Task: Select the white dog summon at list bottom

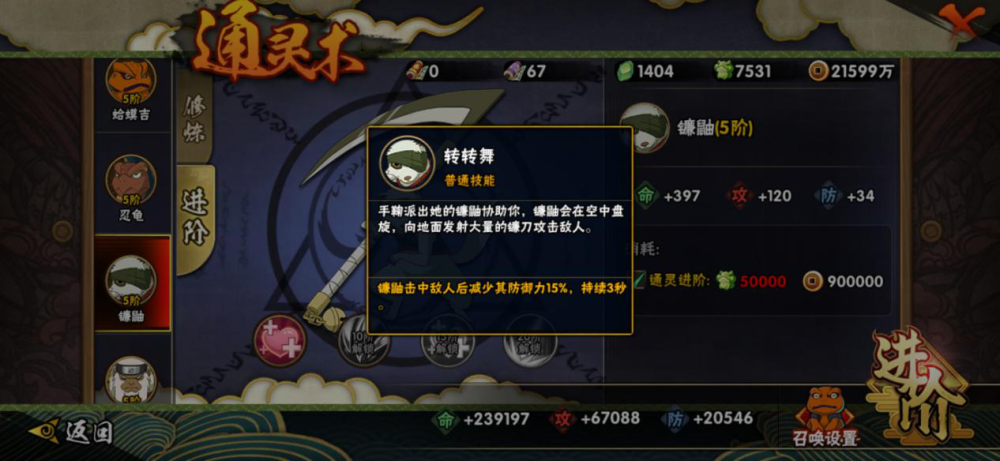Action: [x=131, y=379]
